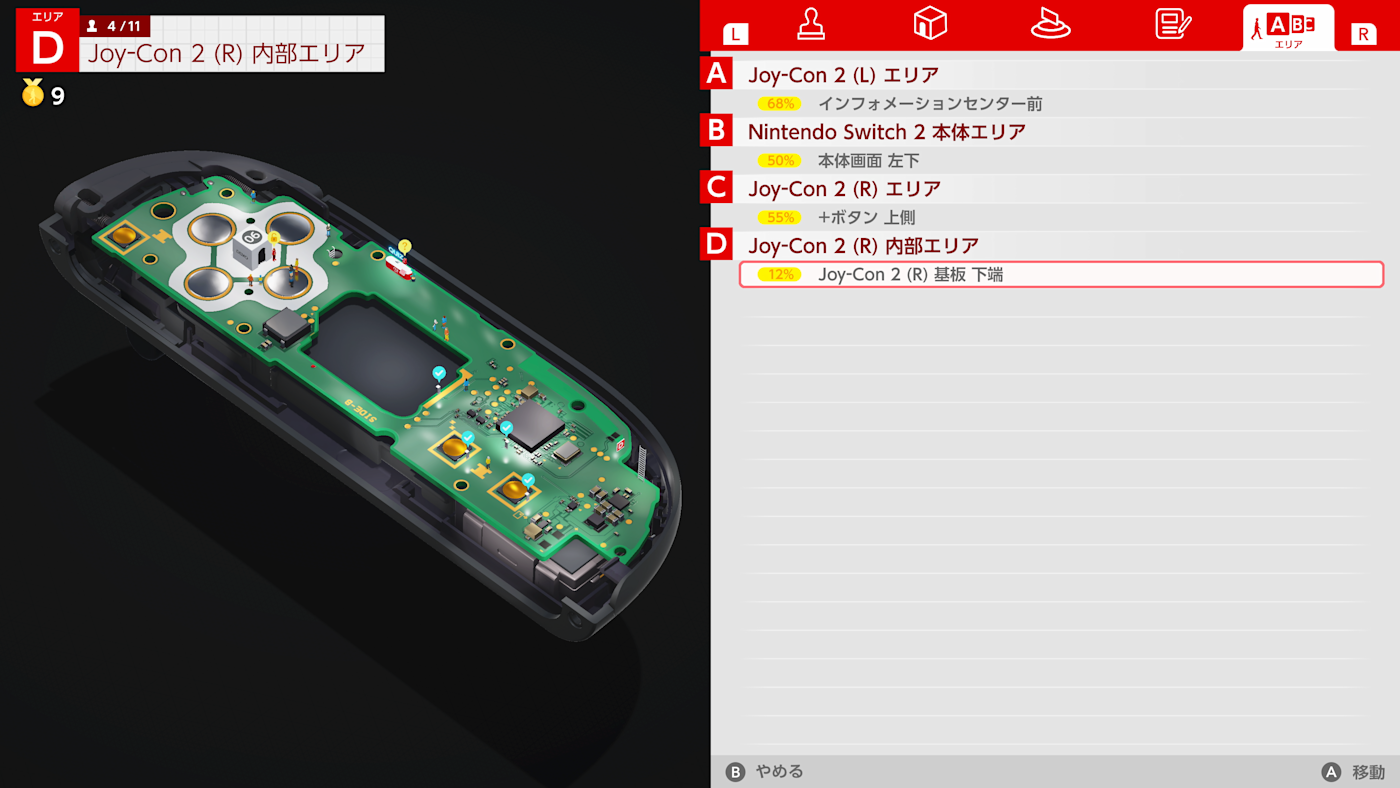Choose +ボタン 上側 destination

tap(866, 217)
